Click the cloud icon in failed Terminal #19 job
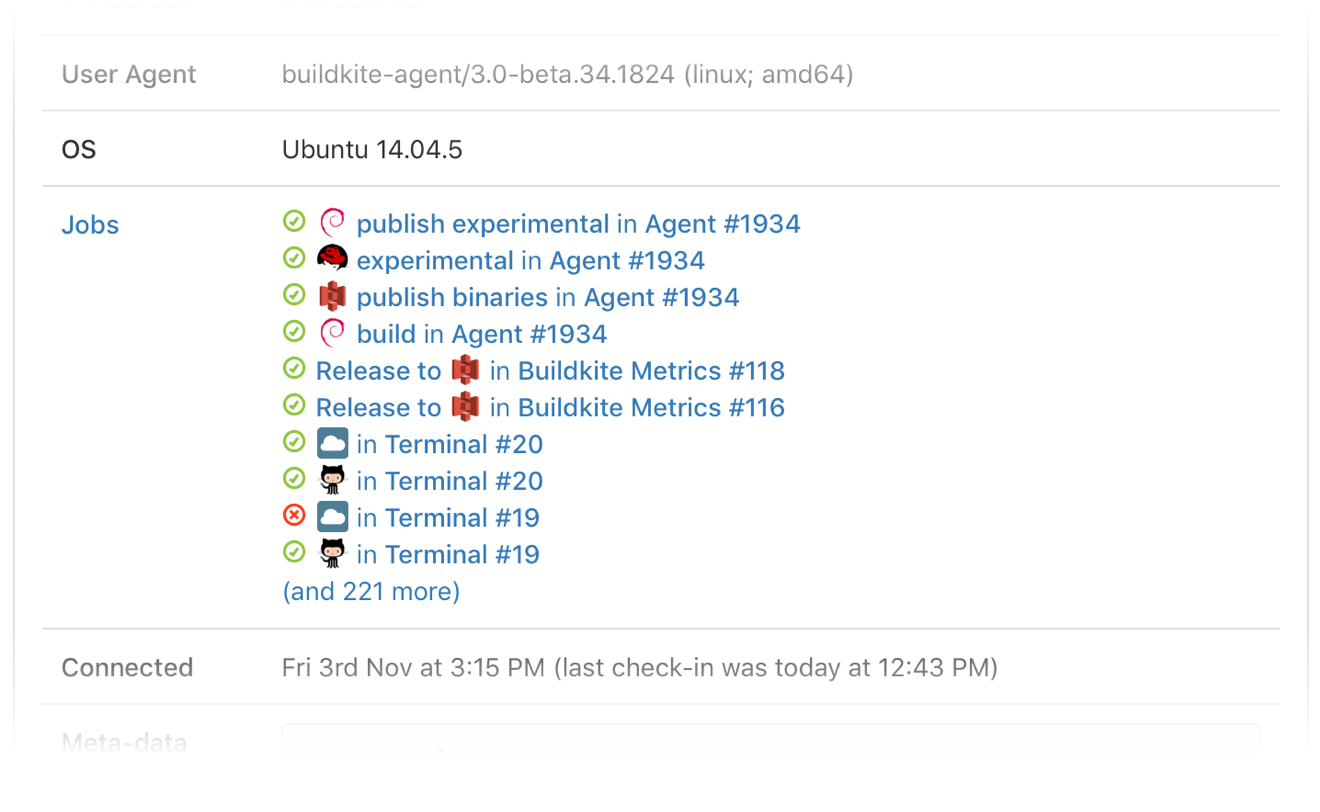The height and width of the screenshot is (812, 1320). 332,517
